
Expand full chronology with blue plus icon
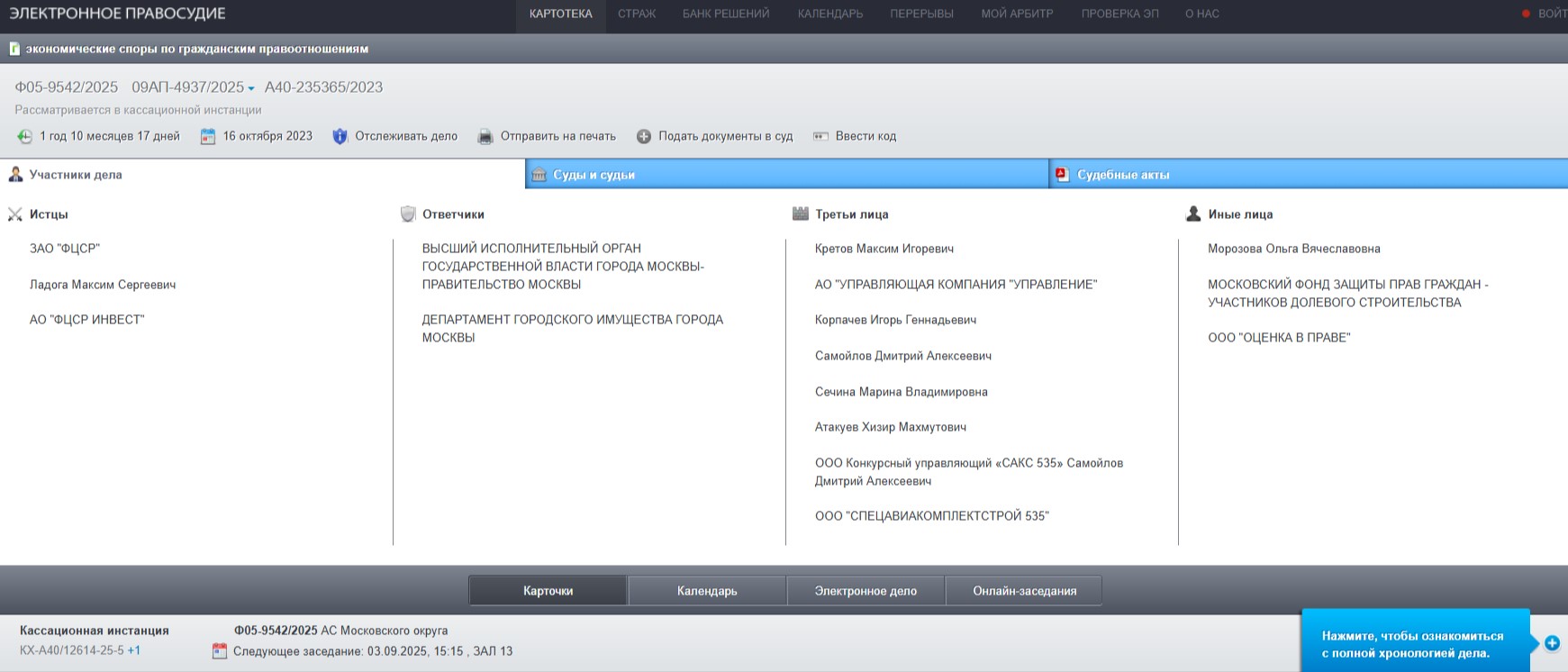1552,643
